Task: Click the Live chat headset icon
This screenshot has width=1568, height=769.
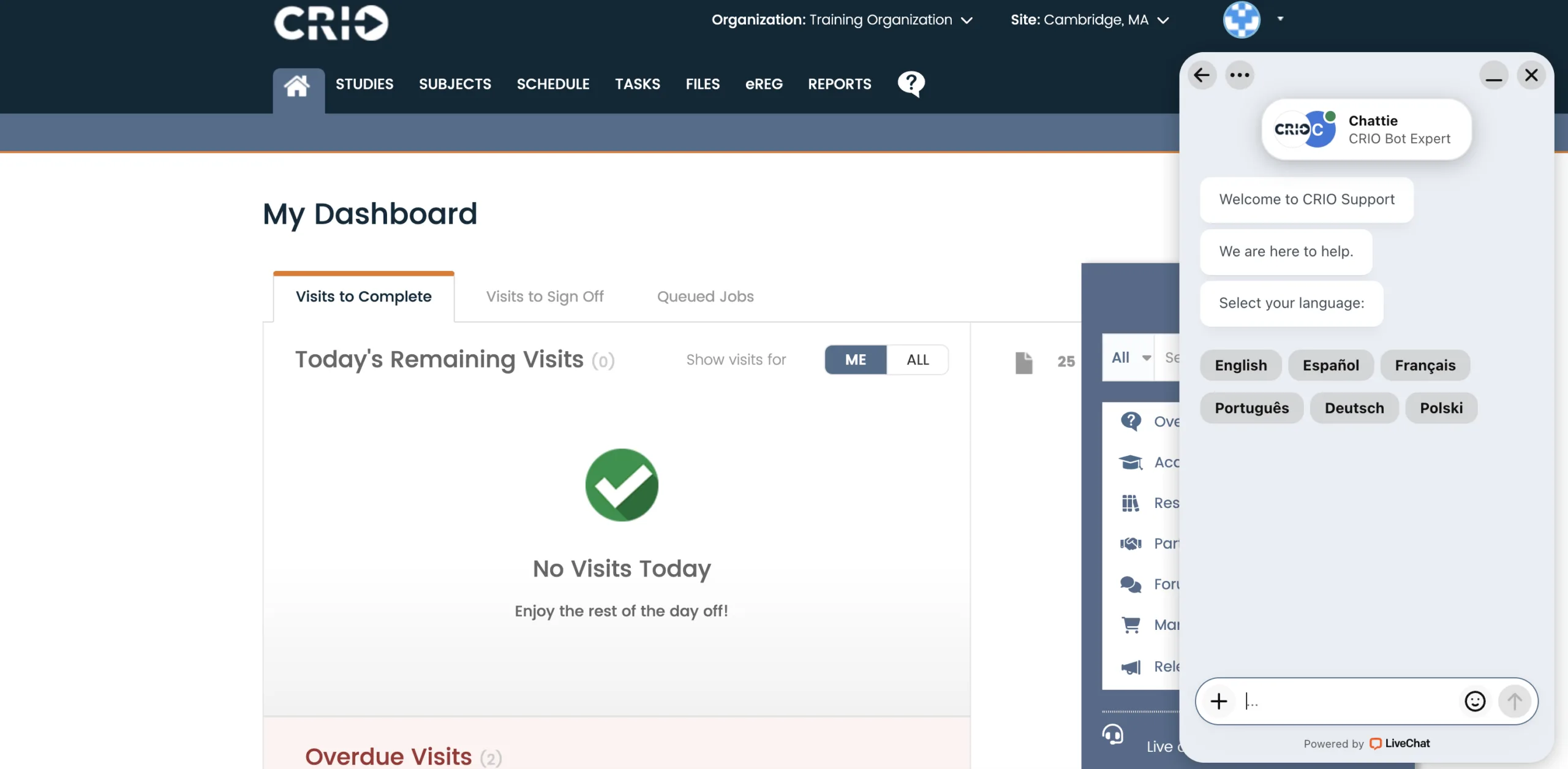Action: coord(1112,733)
